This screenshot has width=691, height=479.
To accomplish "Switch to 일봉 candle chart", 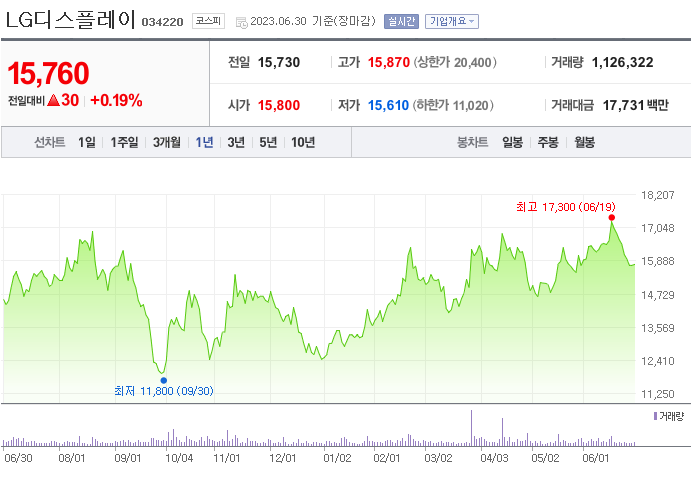I will [x=513, y=142].
